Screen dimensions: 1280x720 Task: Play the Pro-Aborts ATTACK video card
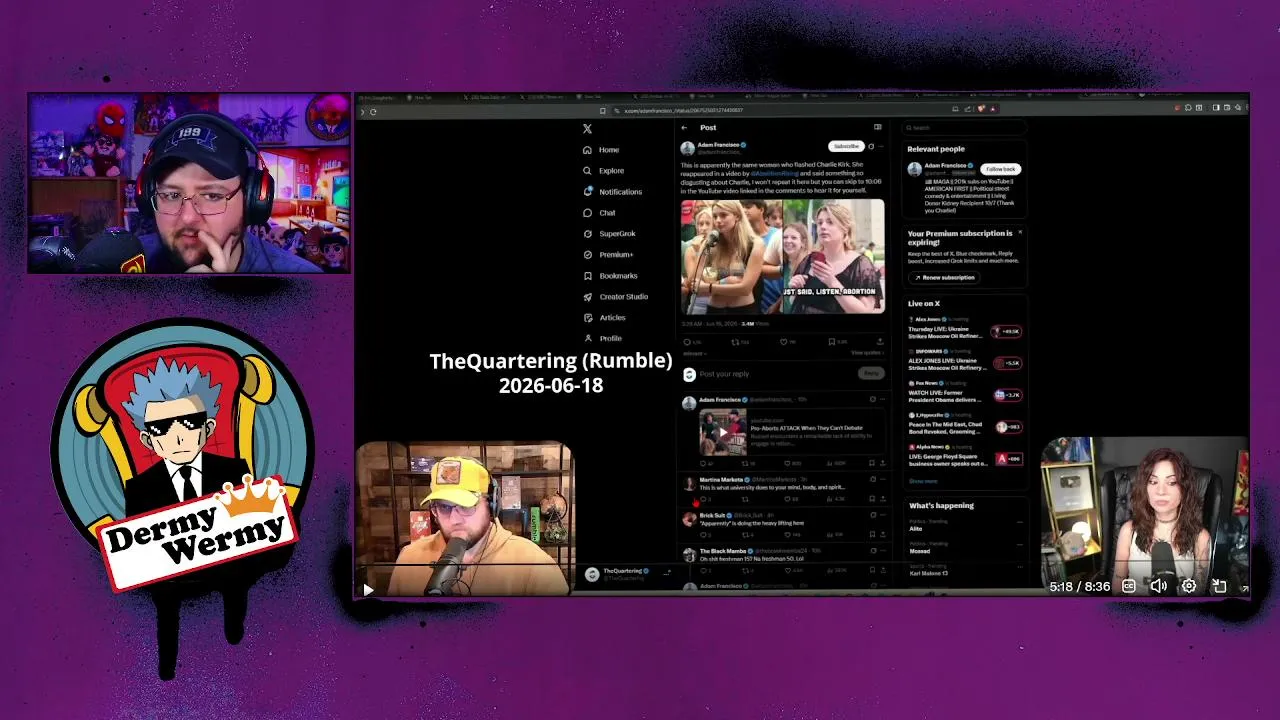pyautogui.click(x=722, y=432)
